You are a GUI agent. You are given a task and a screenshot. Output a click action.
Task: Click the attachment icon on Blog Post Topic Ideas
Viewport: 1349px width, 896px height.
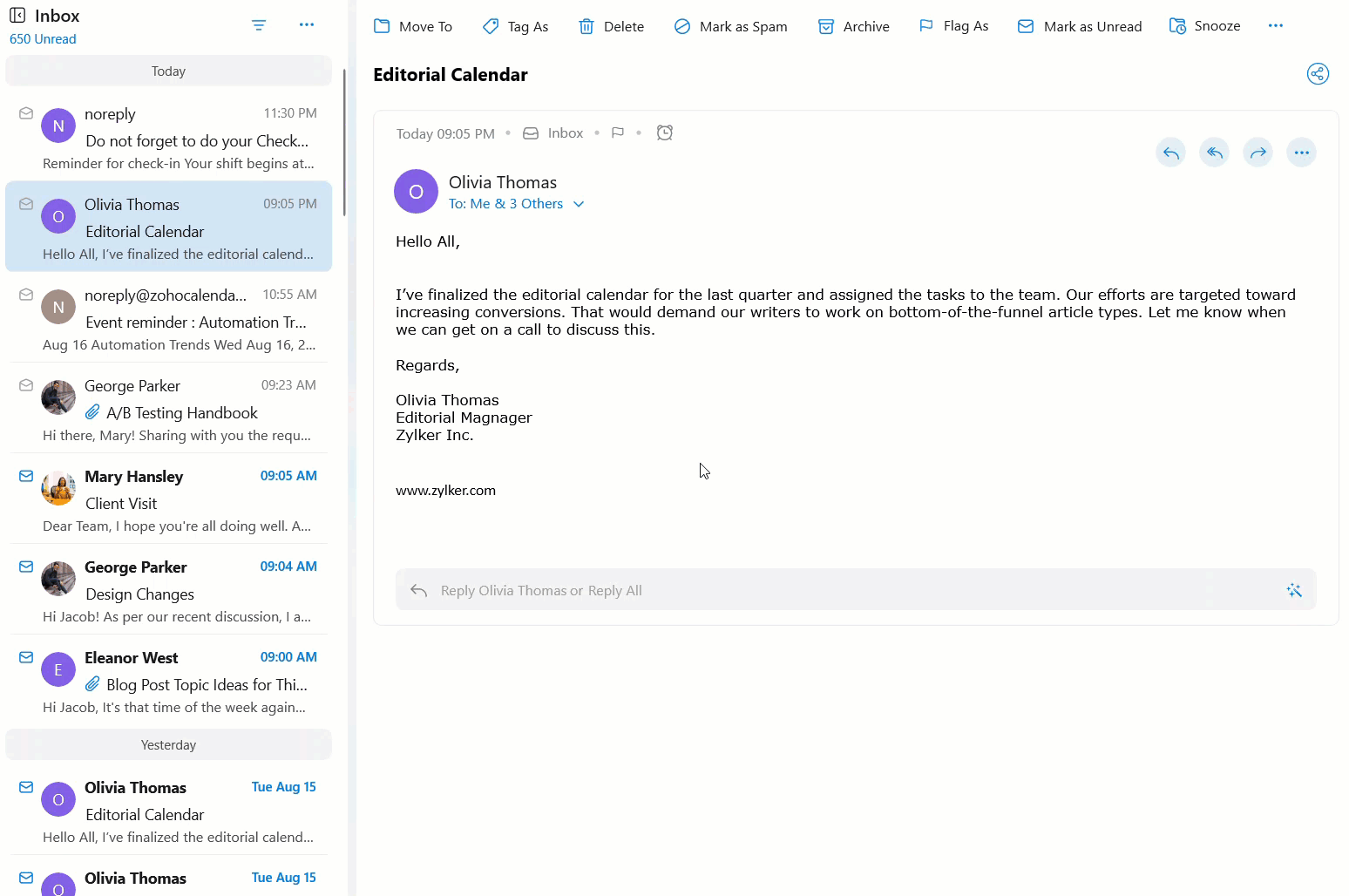pos(92,684)
